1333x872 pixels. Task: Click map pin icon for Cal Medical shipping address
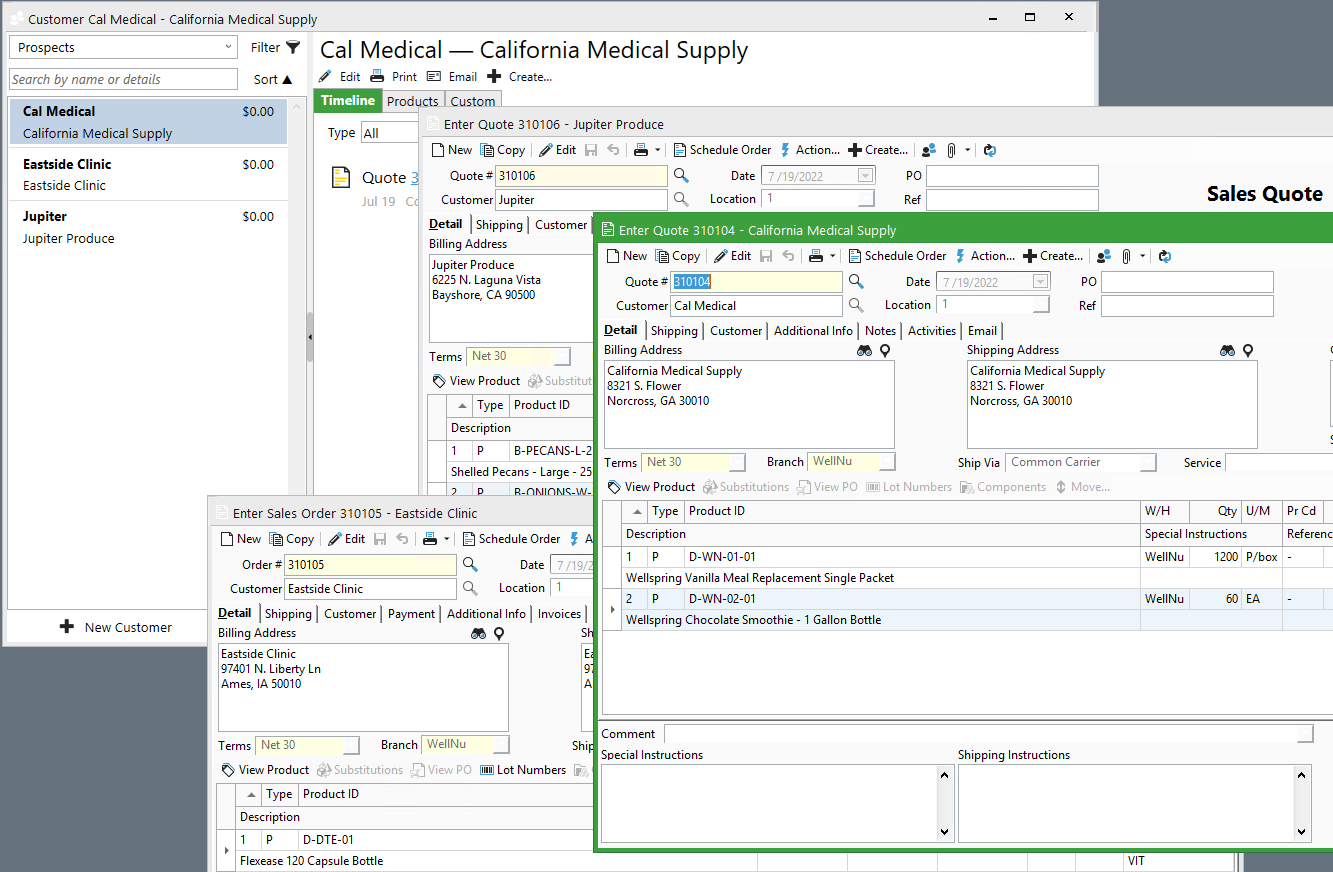[1247, 351]
